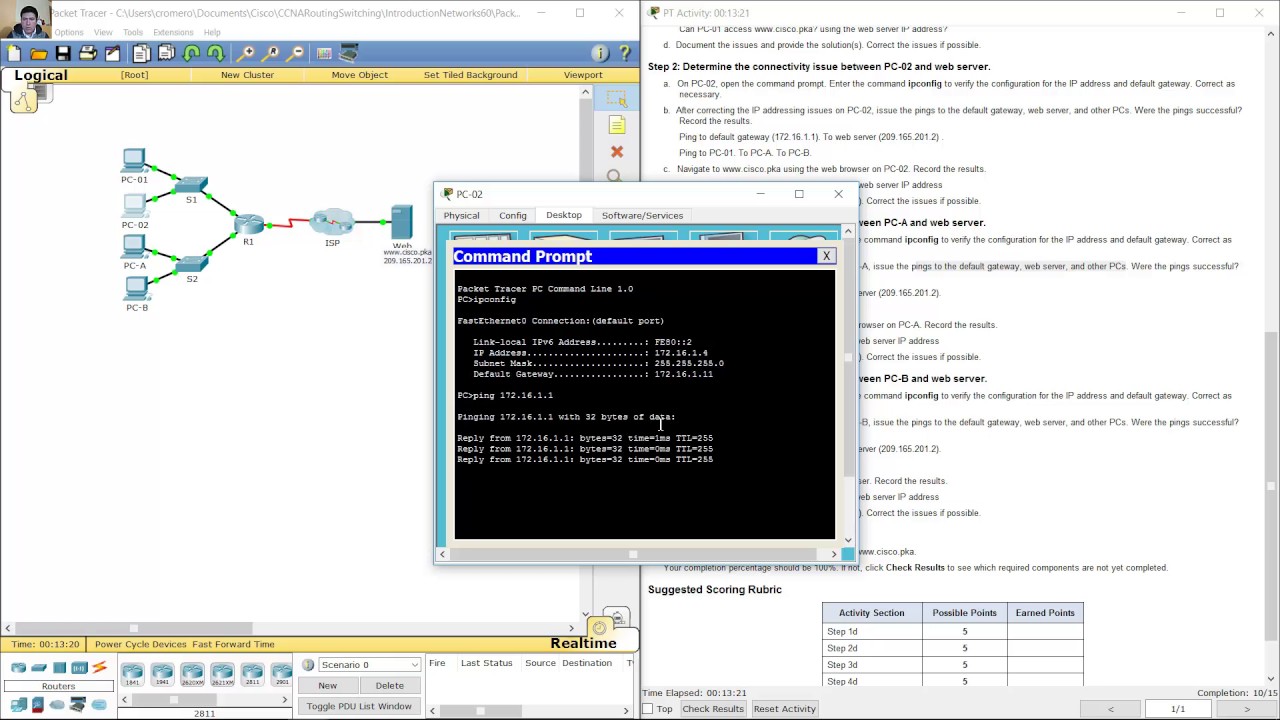Click the Web server in the topology
Screen dimensions: 1280x720
(402, 222)
